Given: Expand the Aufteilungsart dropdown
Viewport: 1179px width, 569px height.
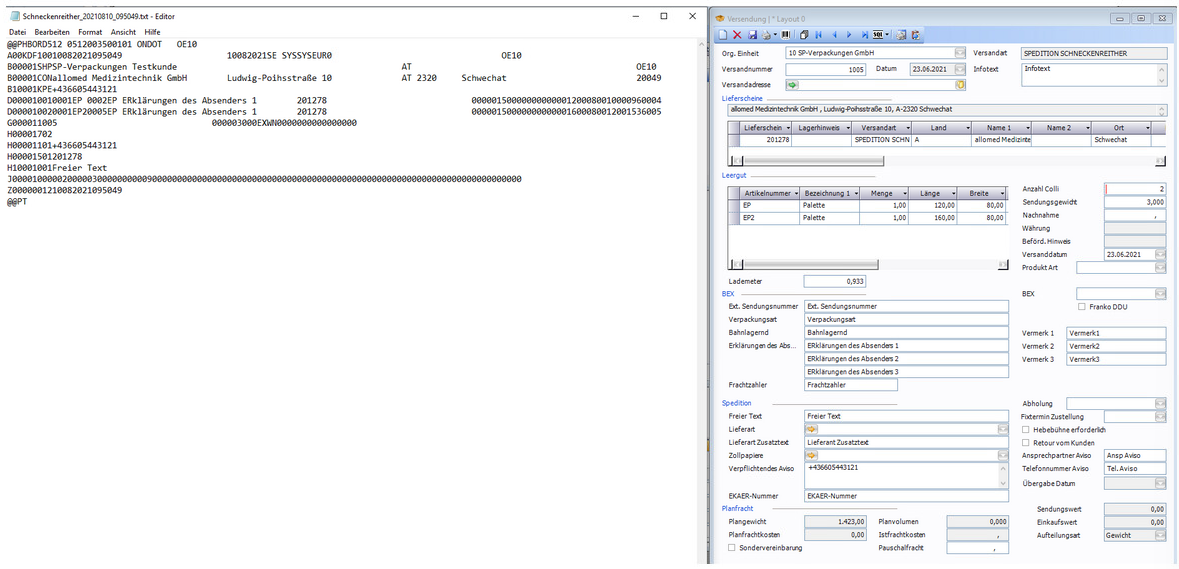Looking at the screenshot, I should 1159,535.
